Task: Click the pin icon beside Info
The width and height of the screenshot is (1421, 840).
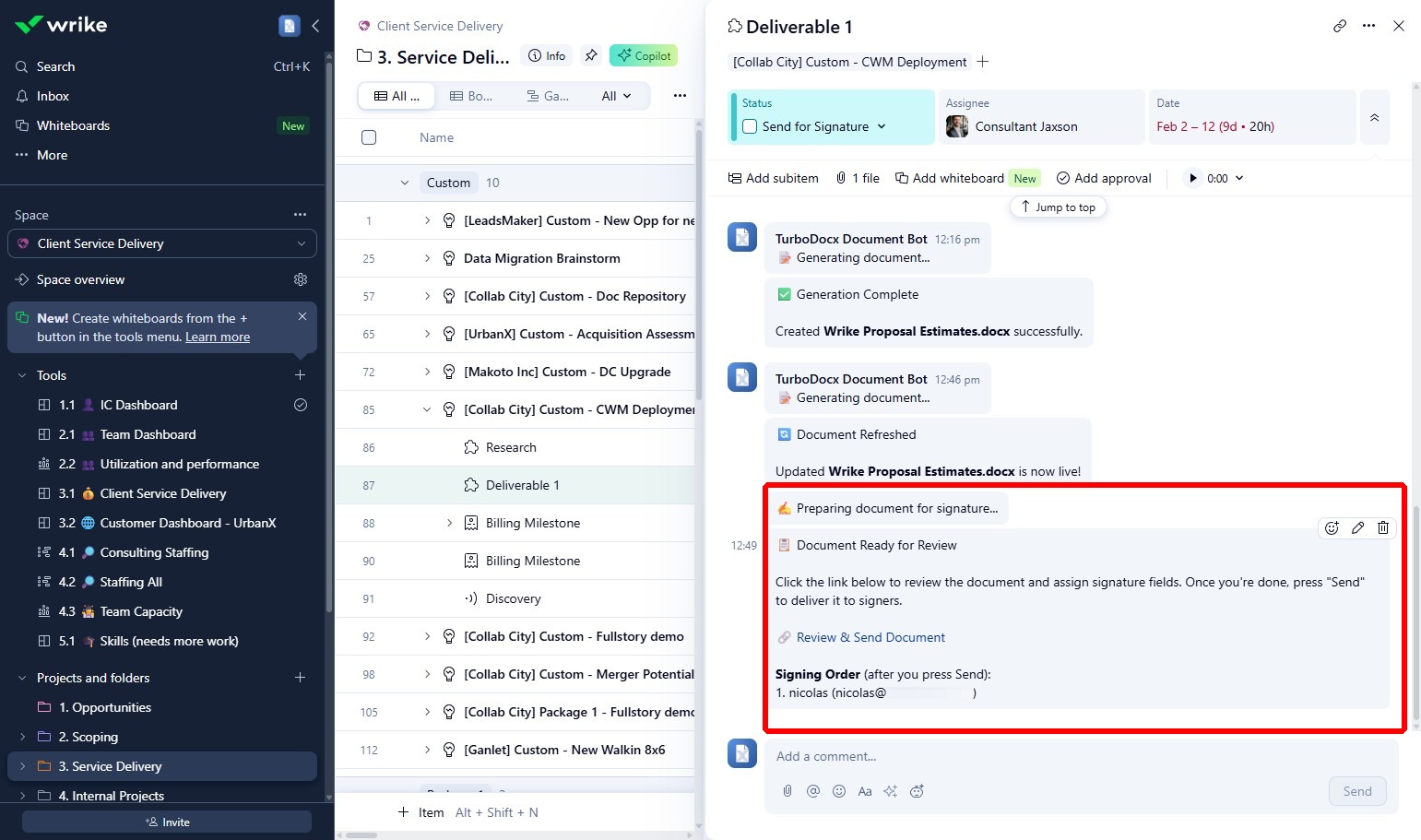Action: [x=591, y=55]
